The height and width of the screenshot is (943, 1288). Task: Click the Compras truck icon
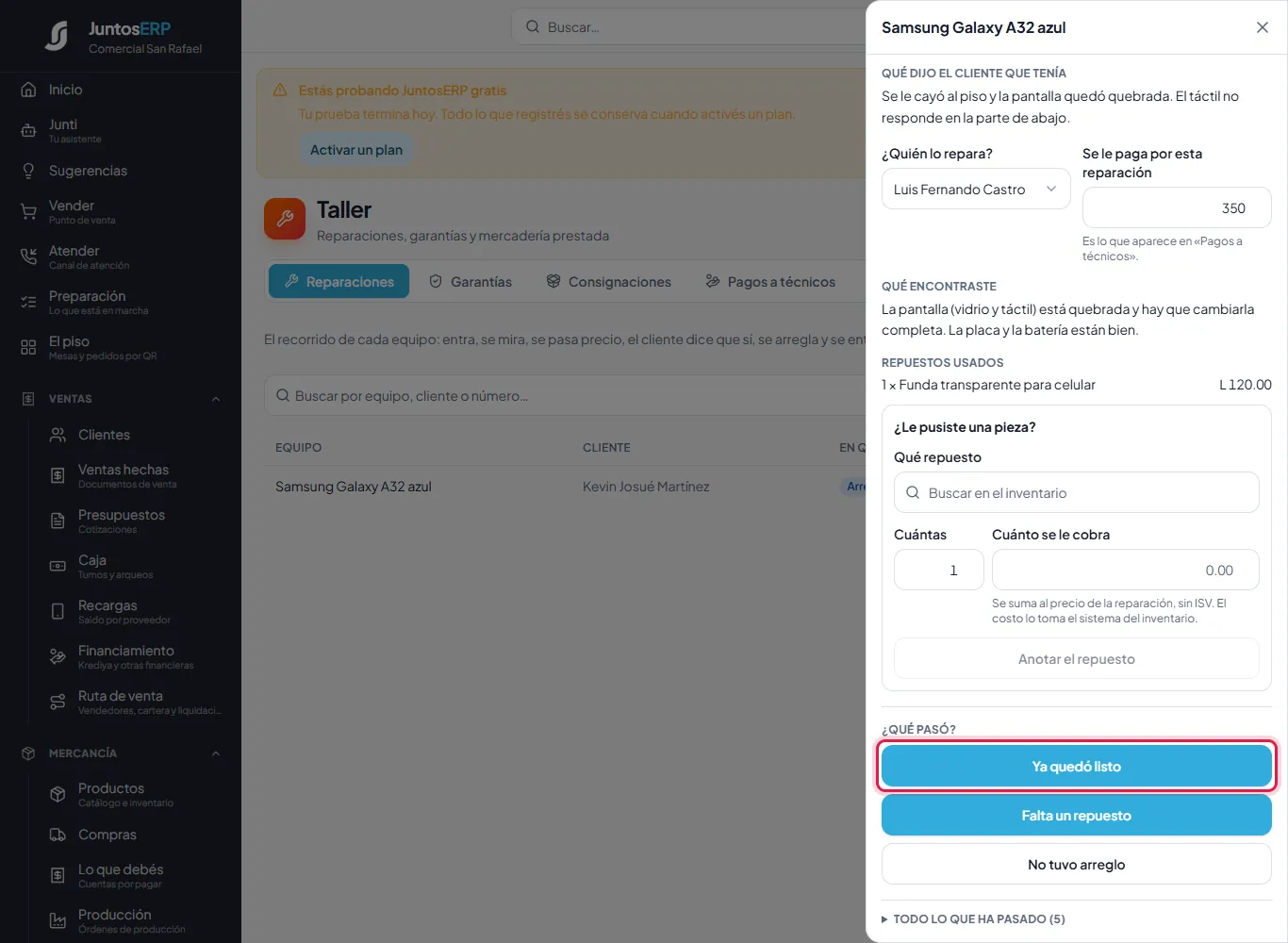pyautogui.click(x=58, y=835)
